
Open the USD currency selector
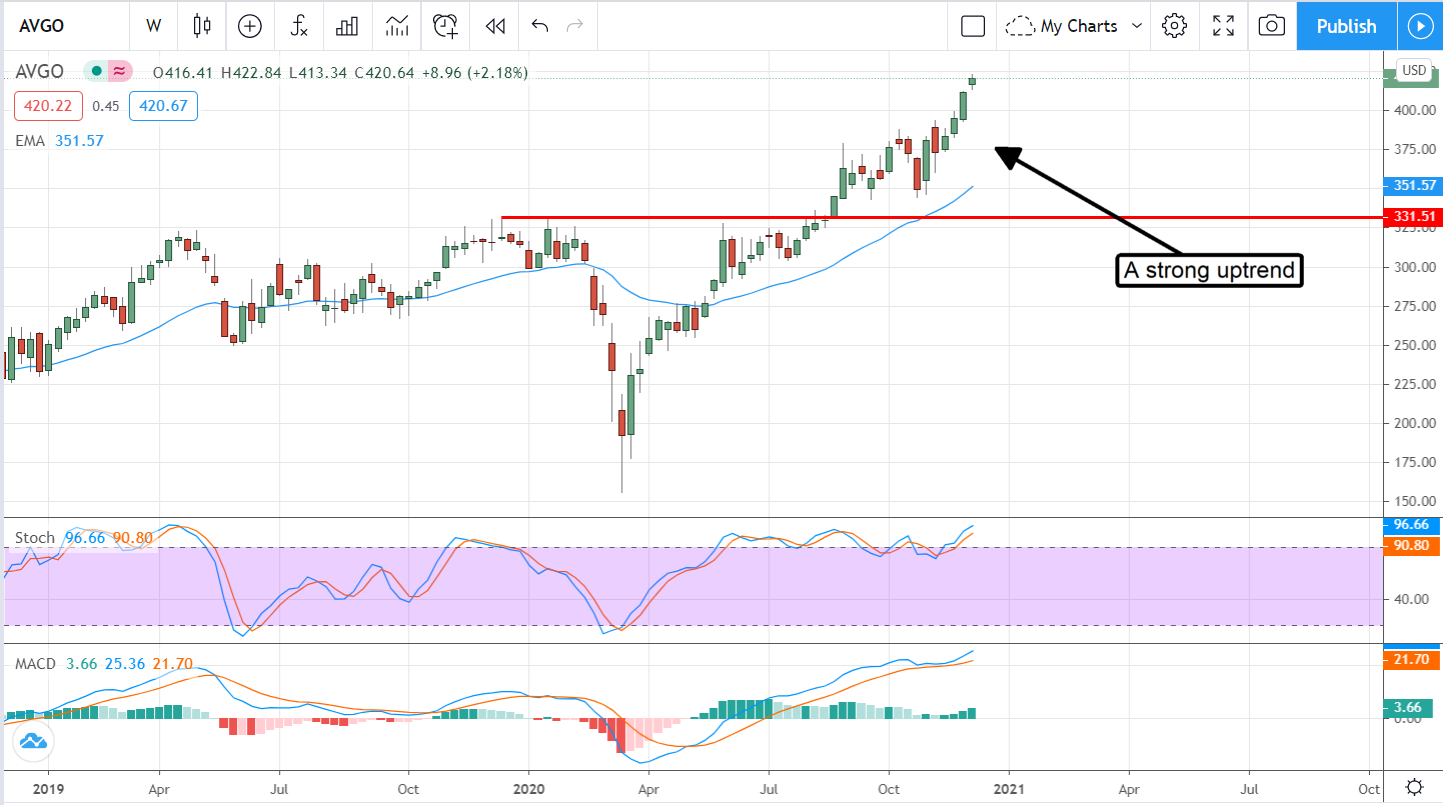pyautogui.click(x=1414, y=70)
